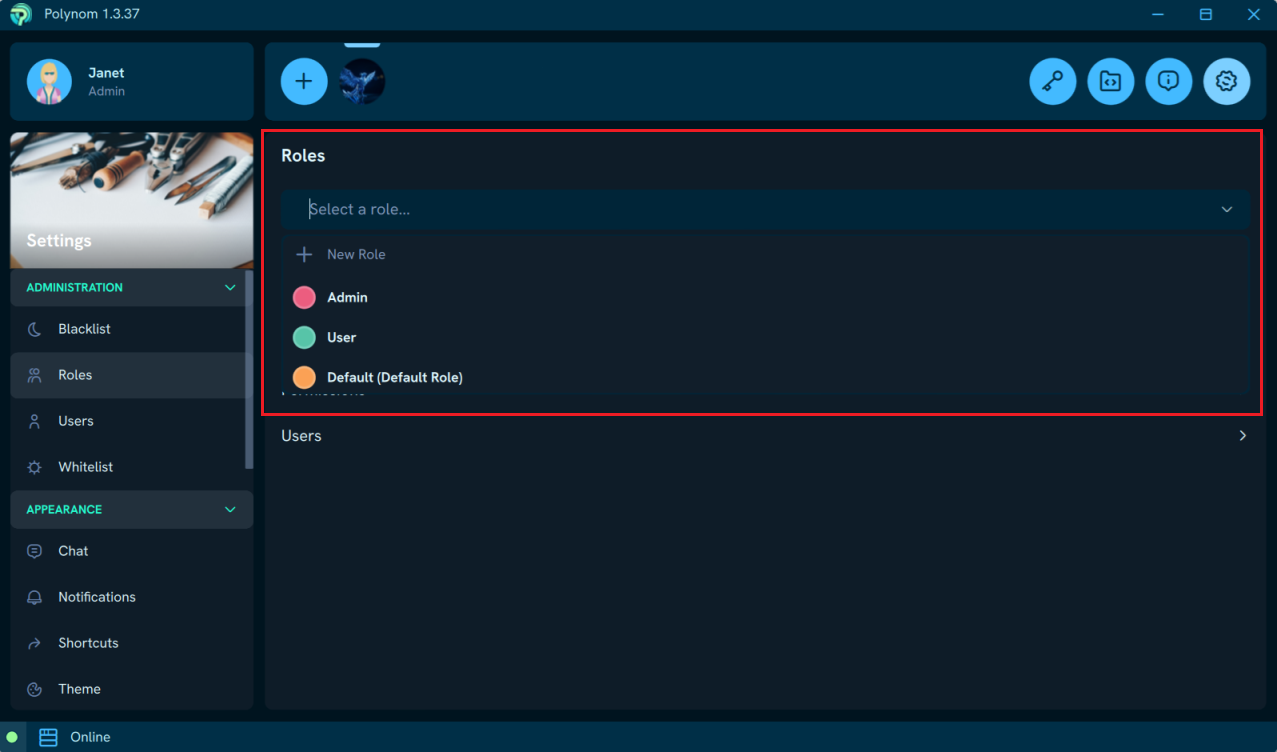The height and width of the screenshot is (752, 1277).
Task: Go to Whitelist settings
Action: coord(85,467)
